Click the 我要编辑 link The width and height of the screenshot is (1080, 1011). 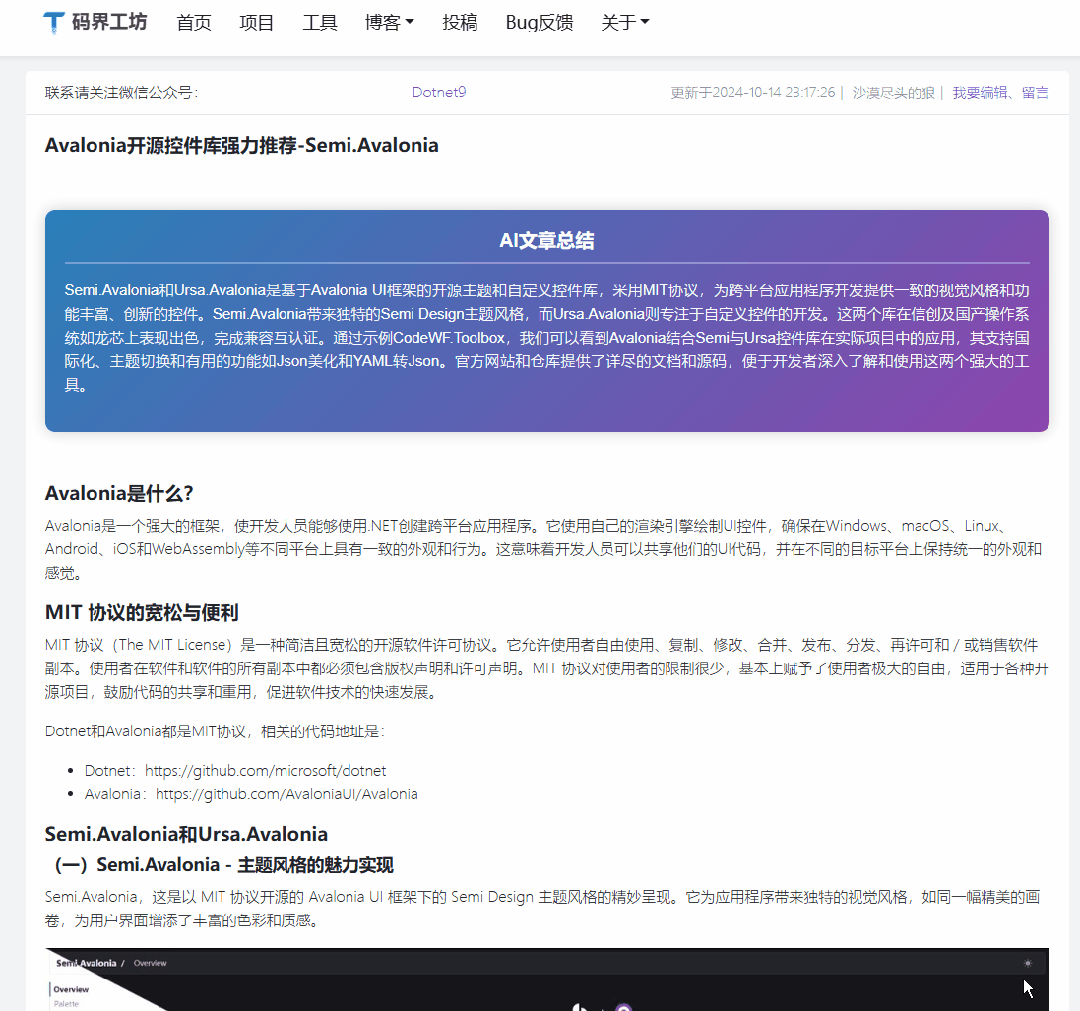pos(979,93)
